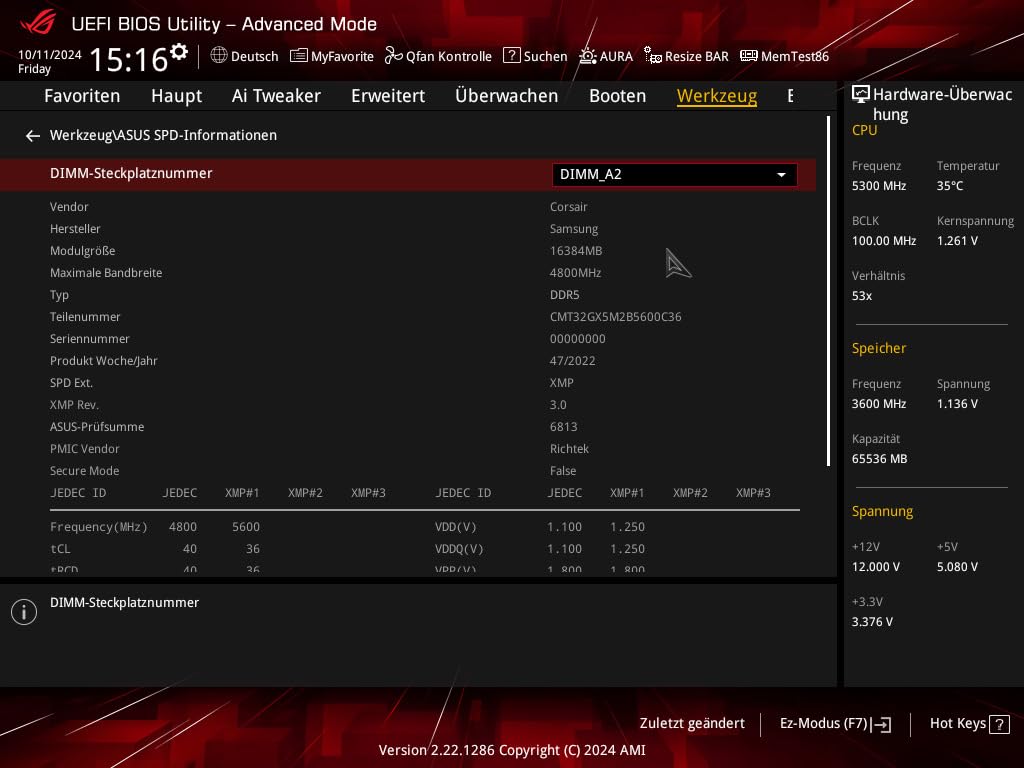
Task: Click the production date 47/2022
Action: 572,361
